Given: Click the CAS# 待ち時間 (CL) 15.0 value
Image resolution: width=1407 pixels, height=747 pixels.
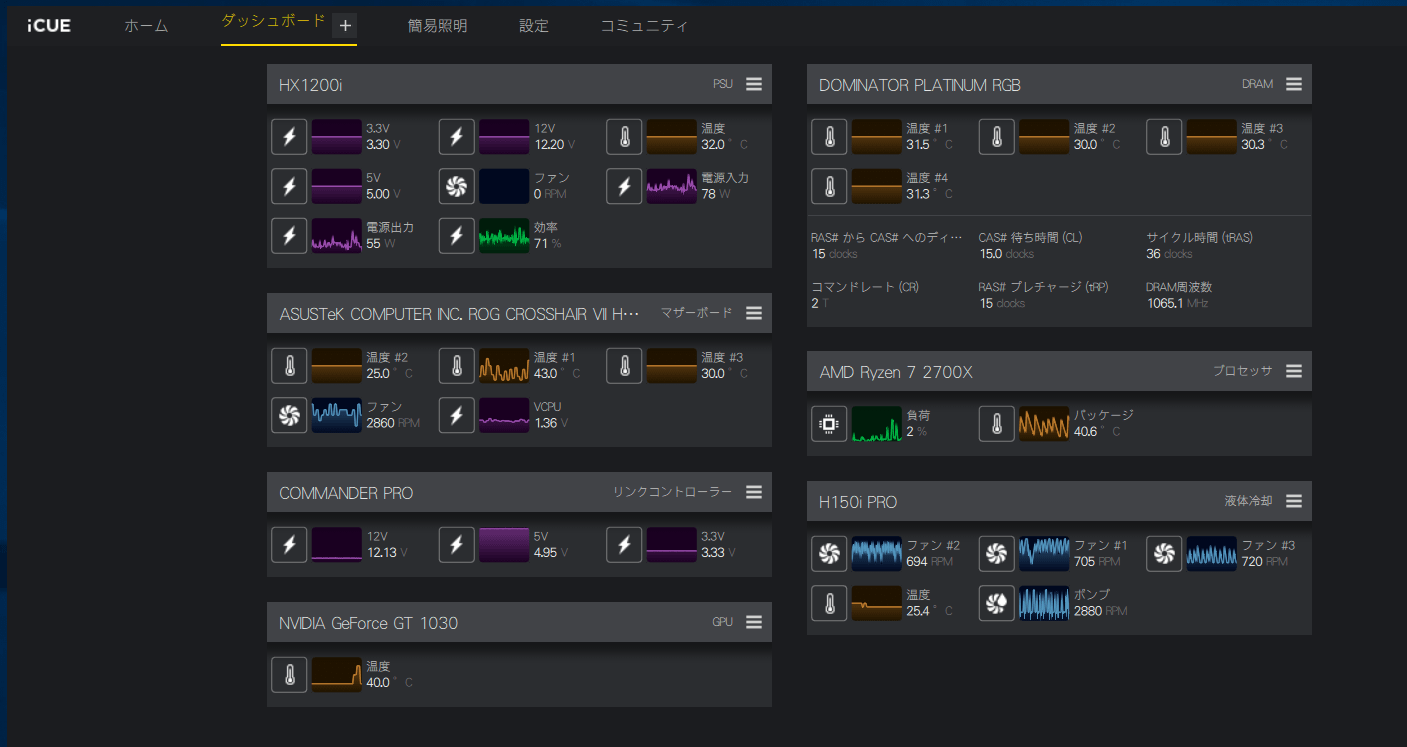Looking at the screenshot, I should [x=1008, y=254].
